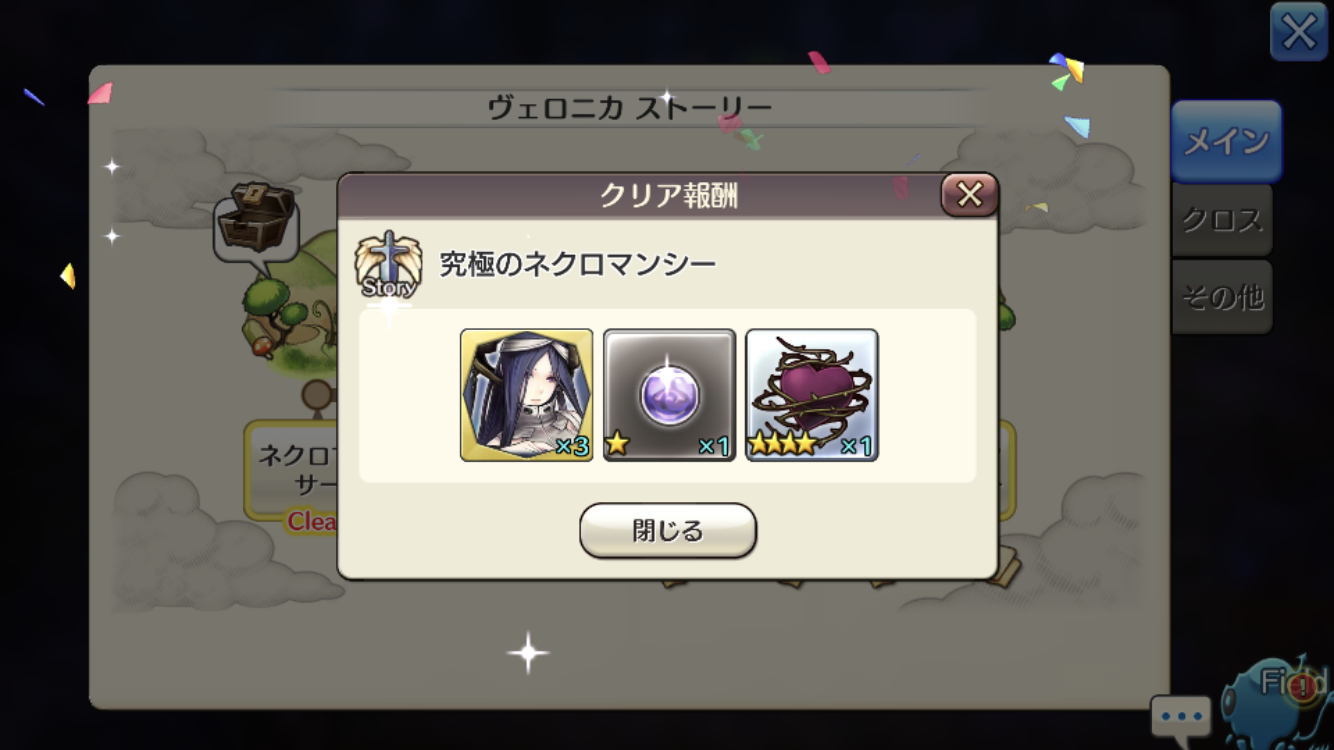Select the ネクロ stage node behind dialog
1334x750 pixels.
point(292,470)
